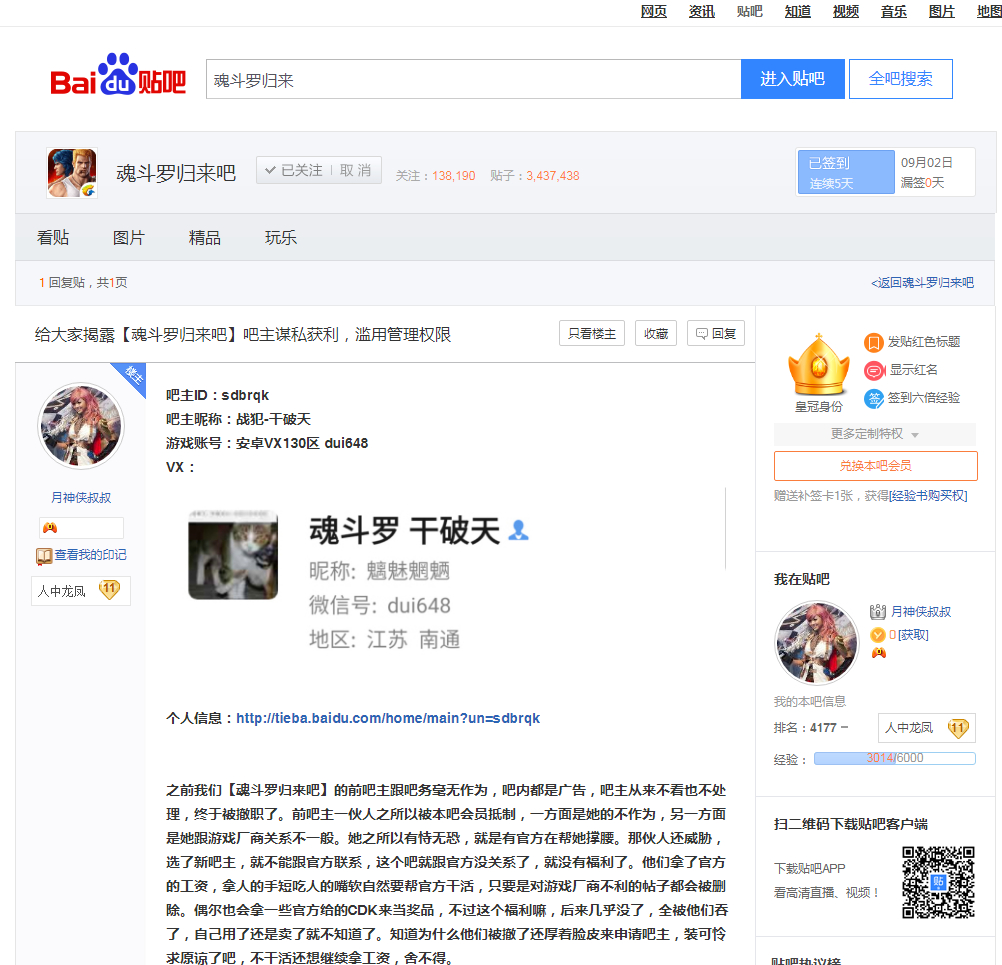The image size is (1002, 965).
Task: Click level 11 badge under poster avatar
Action: tap(109, 589)
